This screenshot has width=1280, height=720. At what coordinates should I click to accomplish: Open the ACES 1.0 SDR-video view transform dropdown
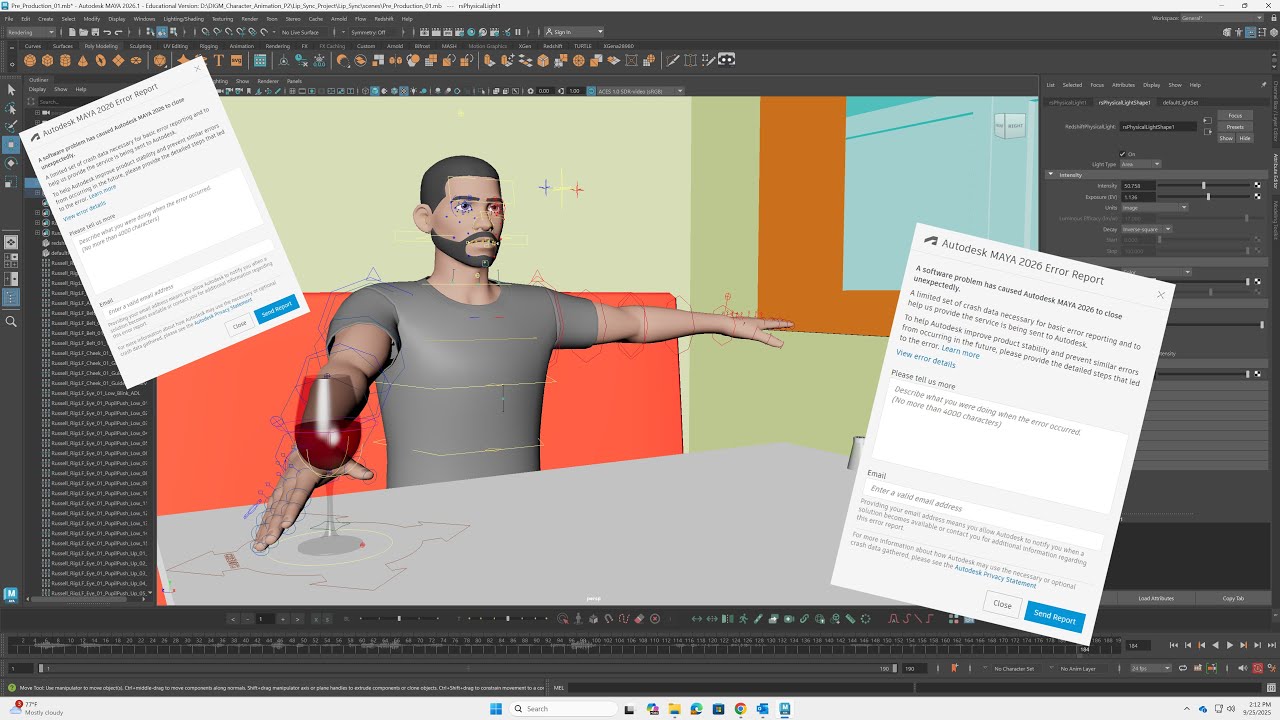[x=639, y=91]
